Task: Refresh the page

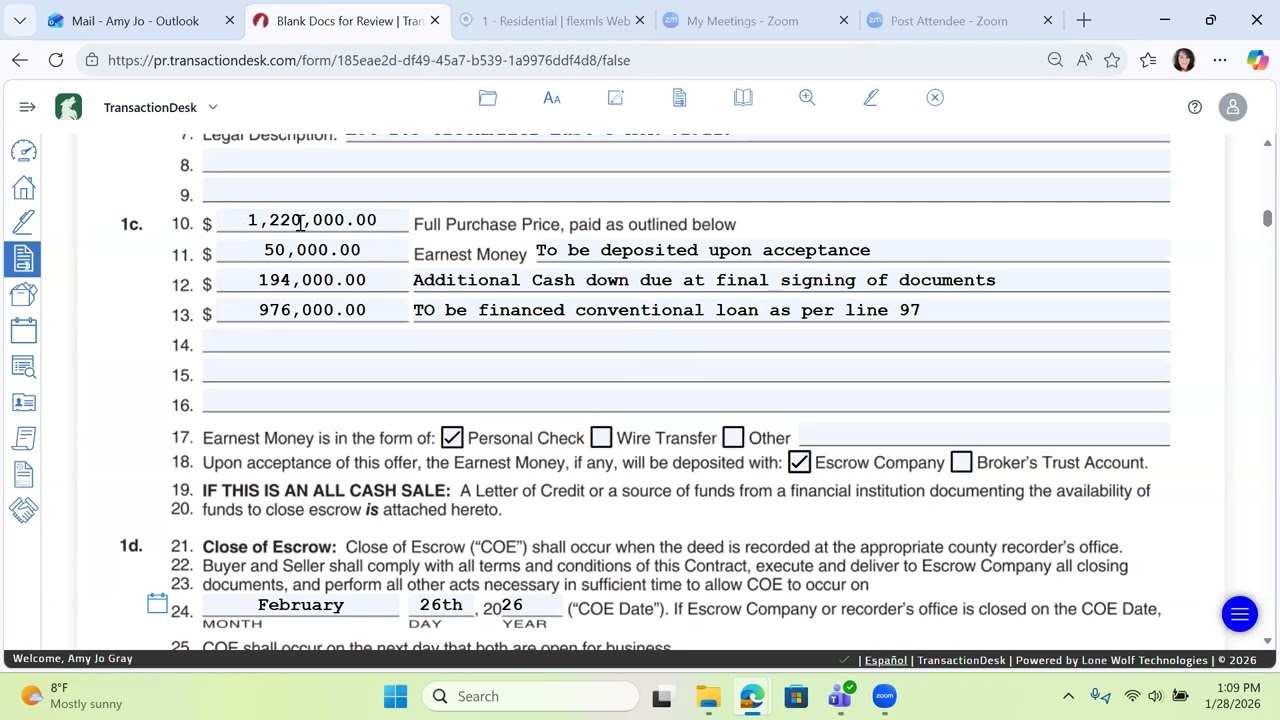Action: click(x=56, y=60)
